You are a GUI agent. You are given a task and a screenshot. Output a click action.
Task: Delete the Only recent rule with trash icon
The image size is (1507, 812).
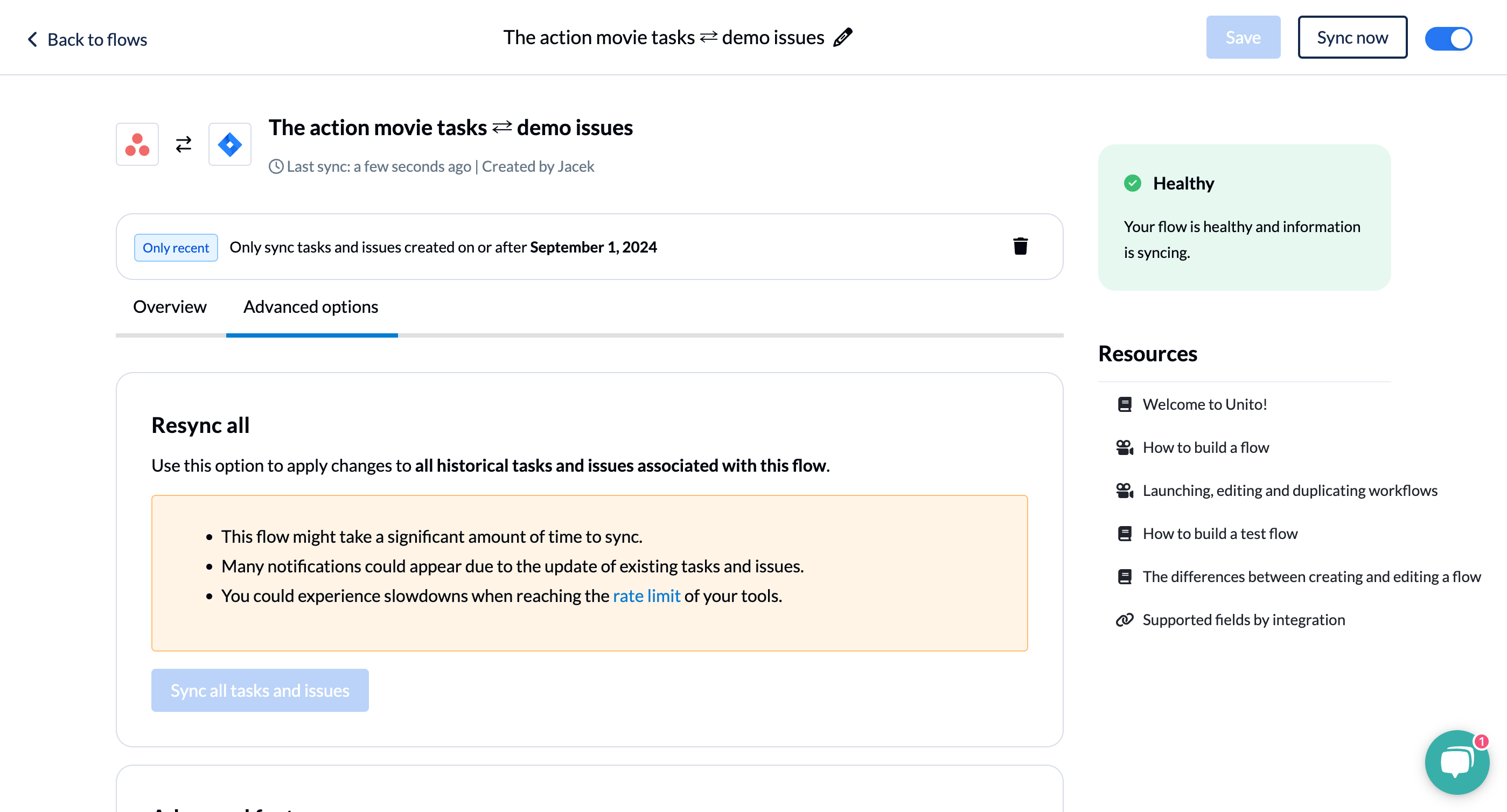click(1020, 246)
